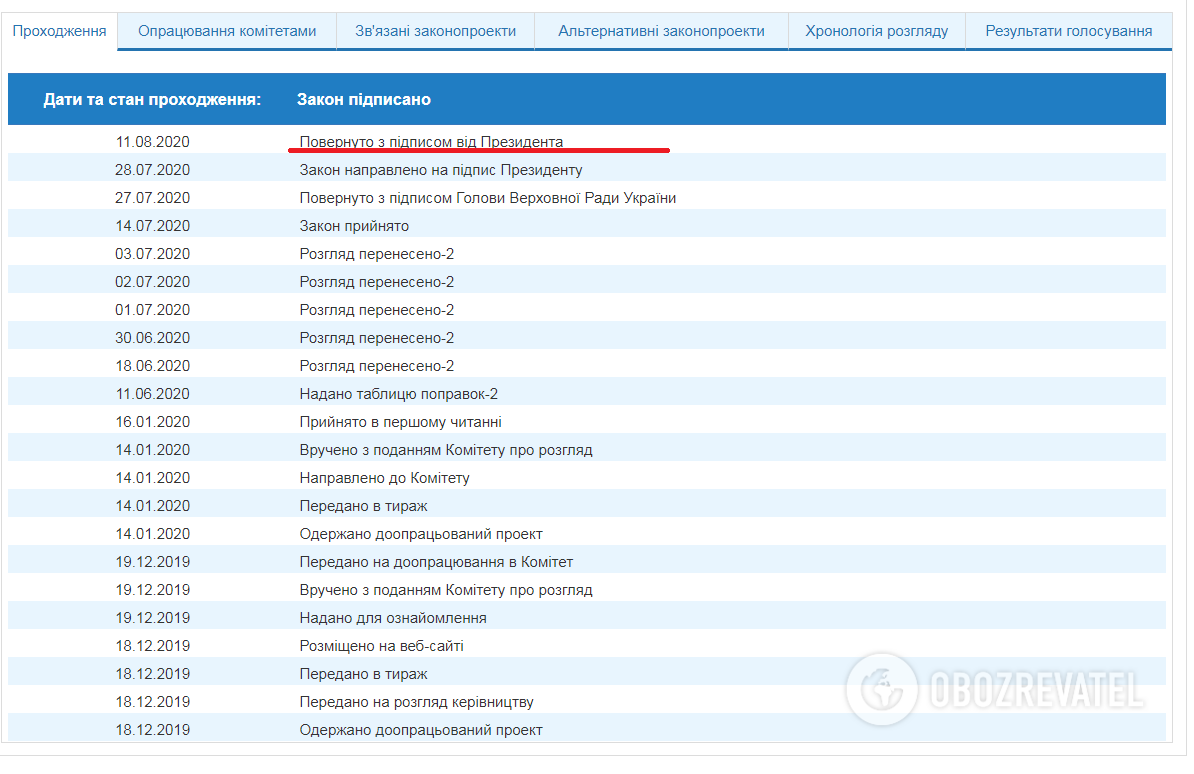Open the Хронологія розгляду tab
The width and height of the screenshot is (1194, 774).
click(876, 31)
